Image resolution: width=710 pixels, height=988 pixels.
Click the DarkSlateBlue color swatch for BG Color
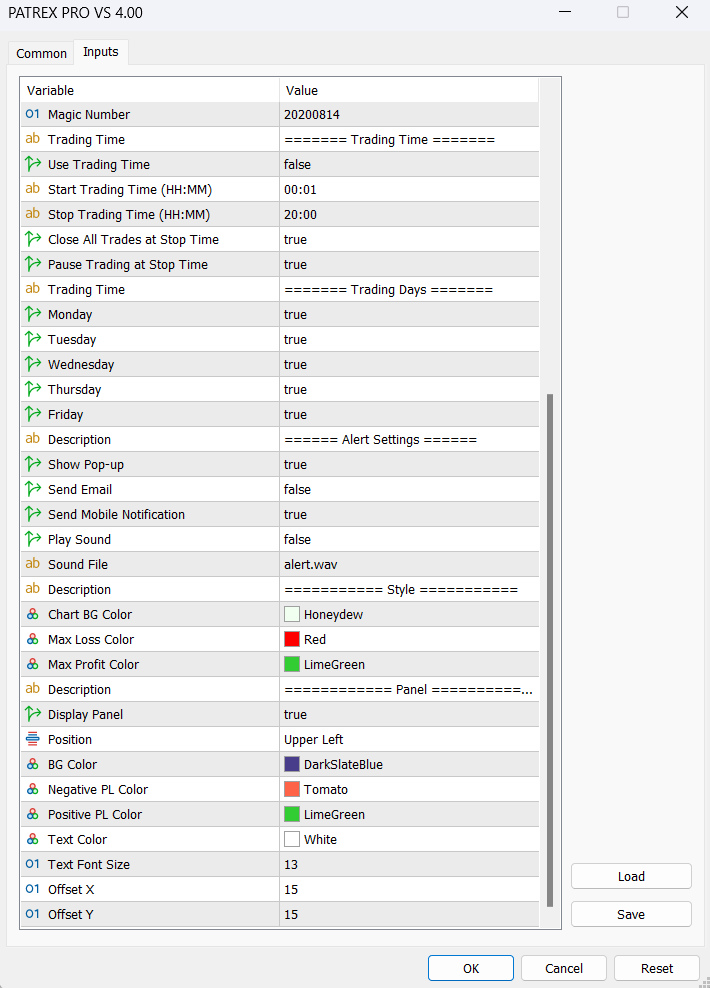point(292,764)
